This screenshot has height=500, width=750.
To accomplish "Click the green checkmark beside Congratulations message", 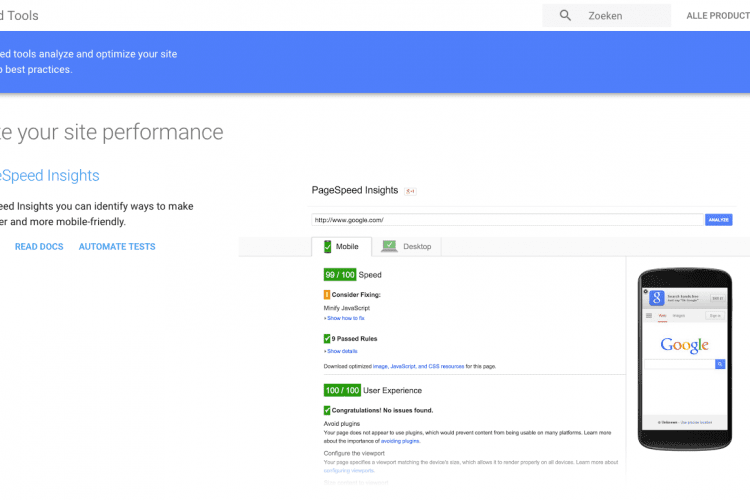I will tap(327, 411).
